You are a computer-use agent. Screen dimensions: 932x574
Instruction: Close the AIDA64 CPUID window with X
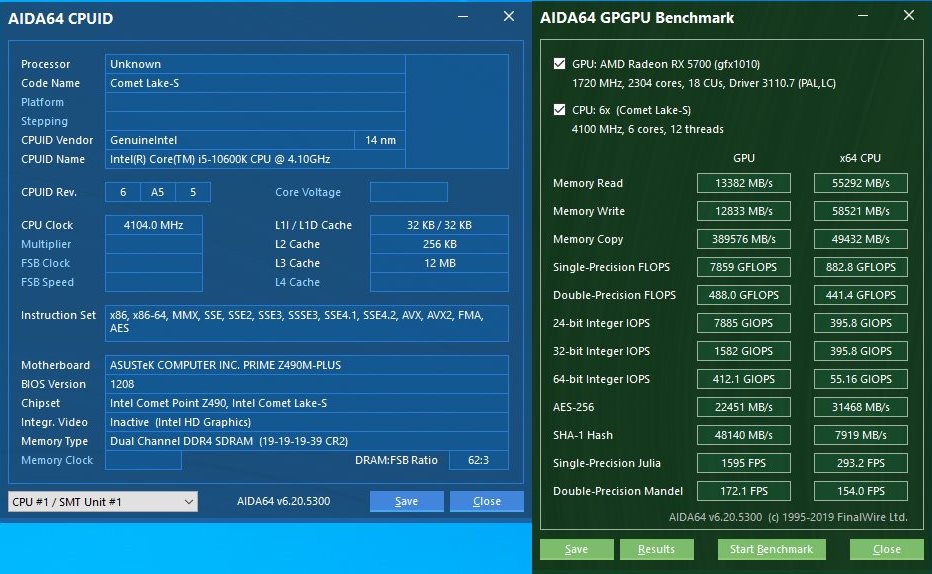point(509,17)
